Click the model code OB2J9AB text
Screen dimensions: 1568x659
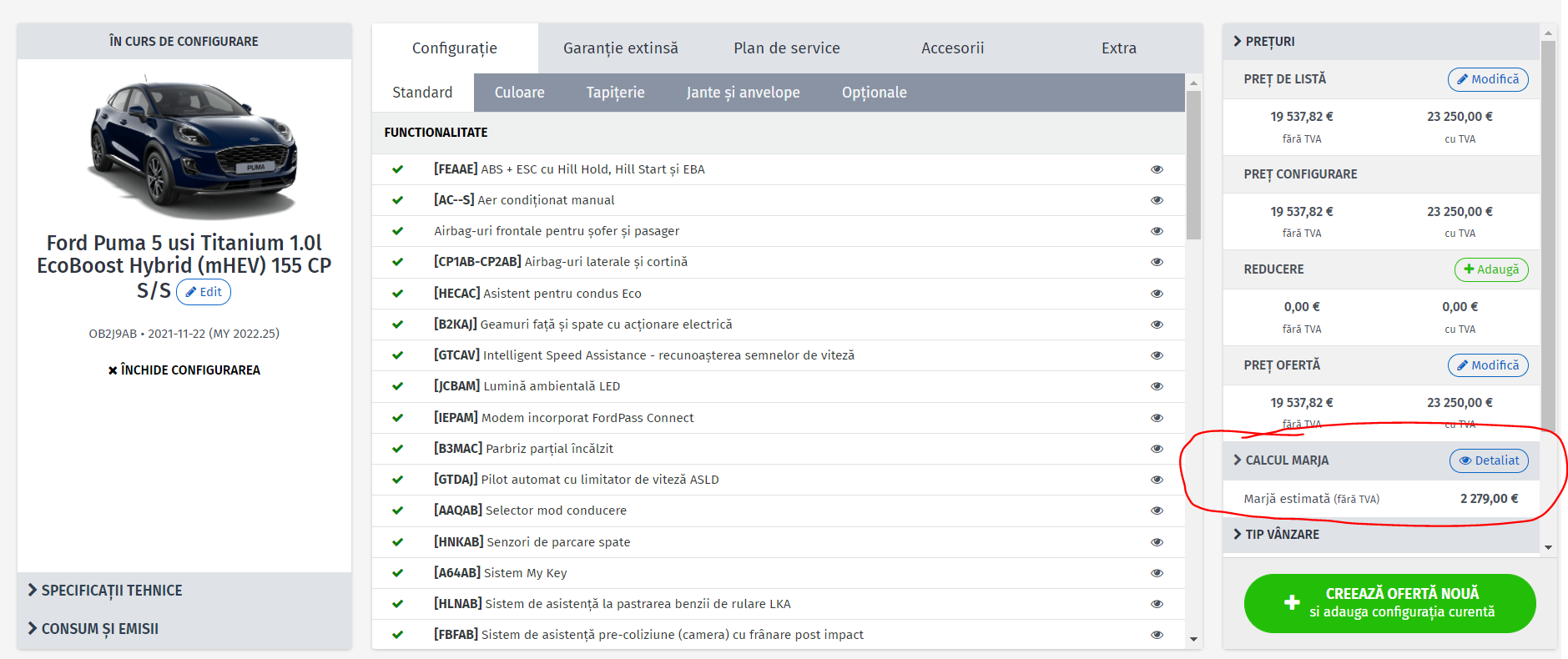point(113,334)
